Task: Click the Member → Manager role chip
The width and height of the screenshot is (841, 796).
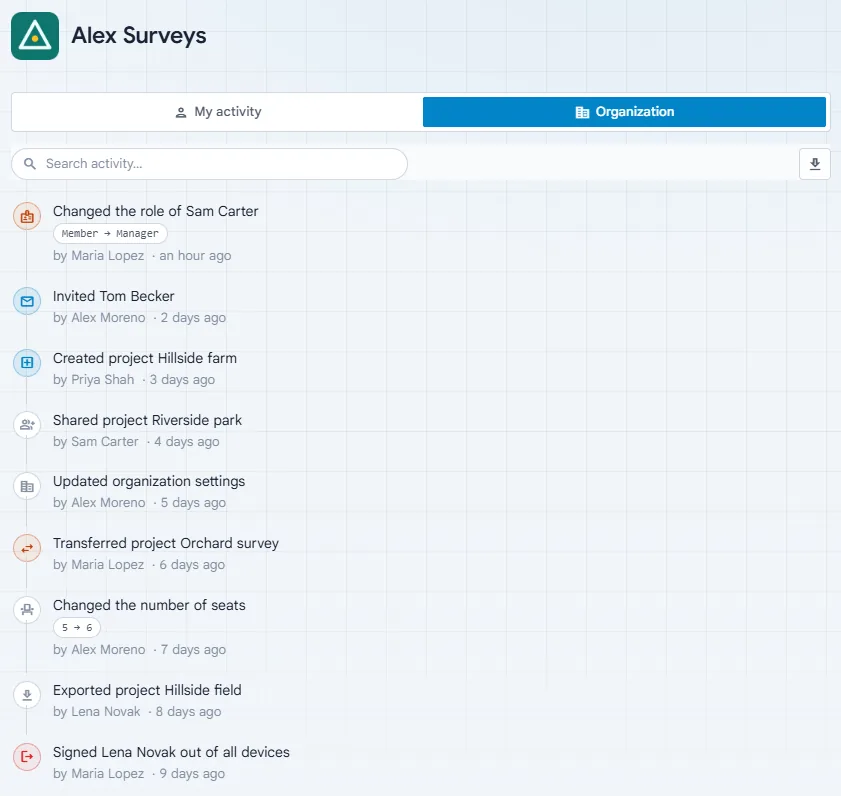Action: point(110,233)
